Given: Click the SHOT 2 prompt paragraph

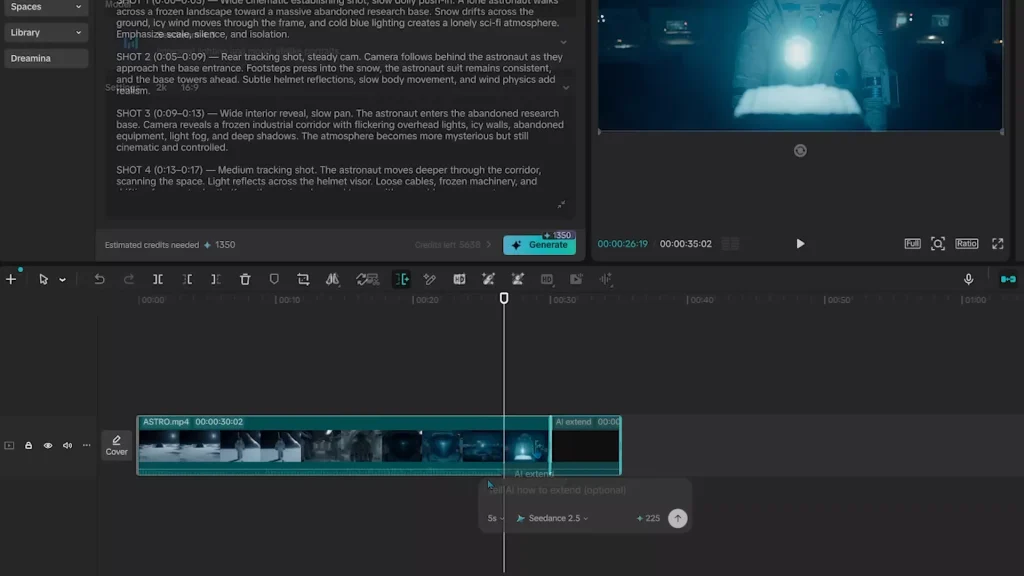Looking at the screenshot, I should 340,74.
